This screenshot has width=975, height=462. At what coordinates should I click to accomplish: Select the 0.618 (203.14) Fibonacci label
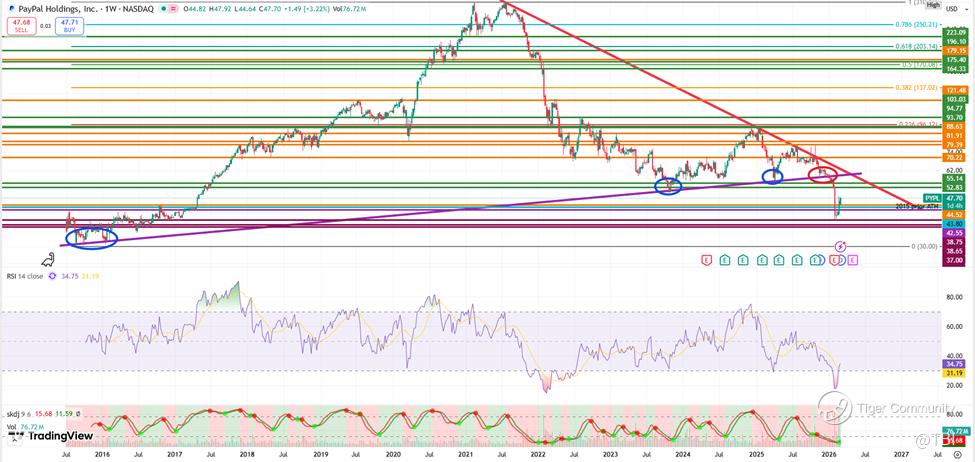pos(917,46)
